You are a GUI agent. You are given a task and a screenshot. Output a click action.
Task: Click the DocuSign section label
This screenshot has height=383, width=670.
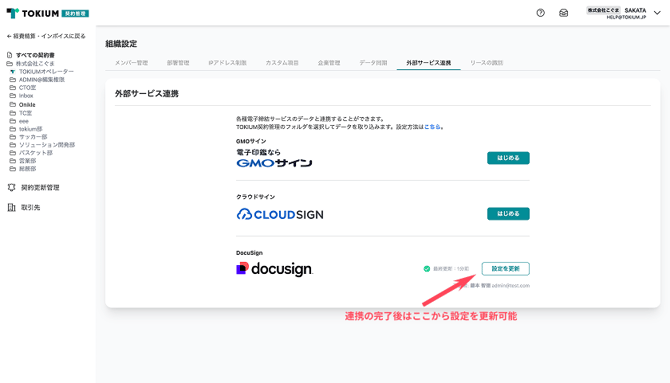coord(249,253)
